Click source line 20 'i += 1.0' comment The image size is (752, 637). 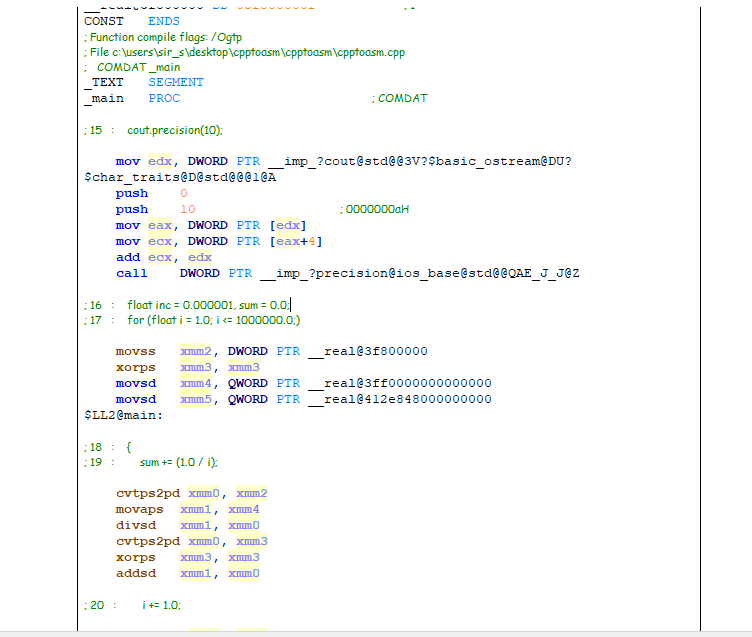132,605
